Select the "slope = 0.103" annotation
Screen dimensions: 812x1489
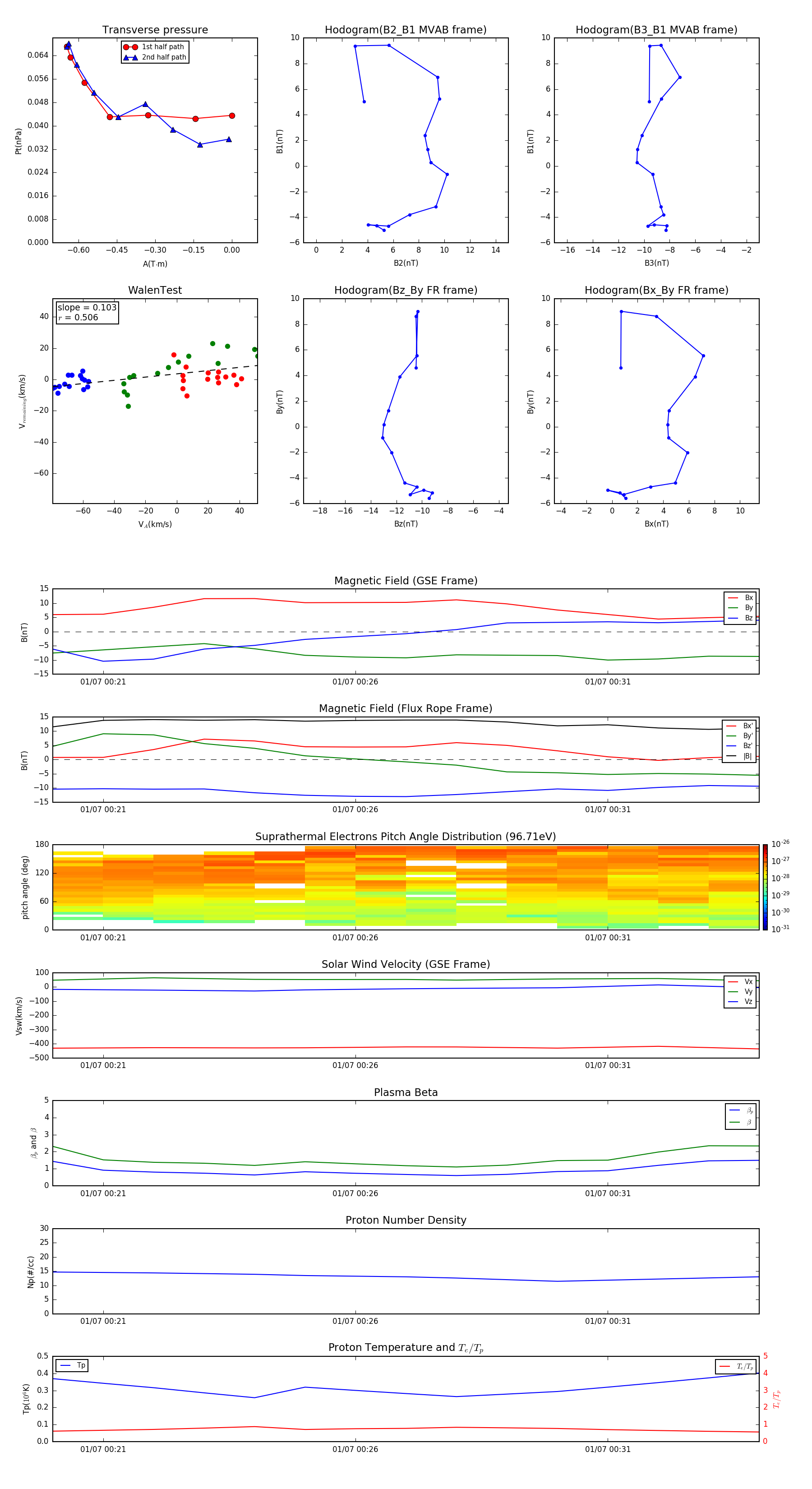coord(87,308)
